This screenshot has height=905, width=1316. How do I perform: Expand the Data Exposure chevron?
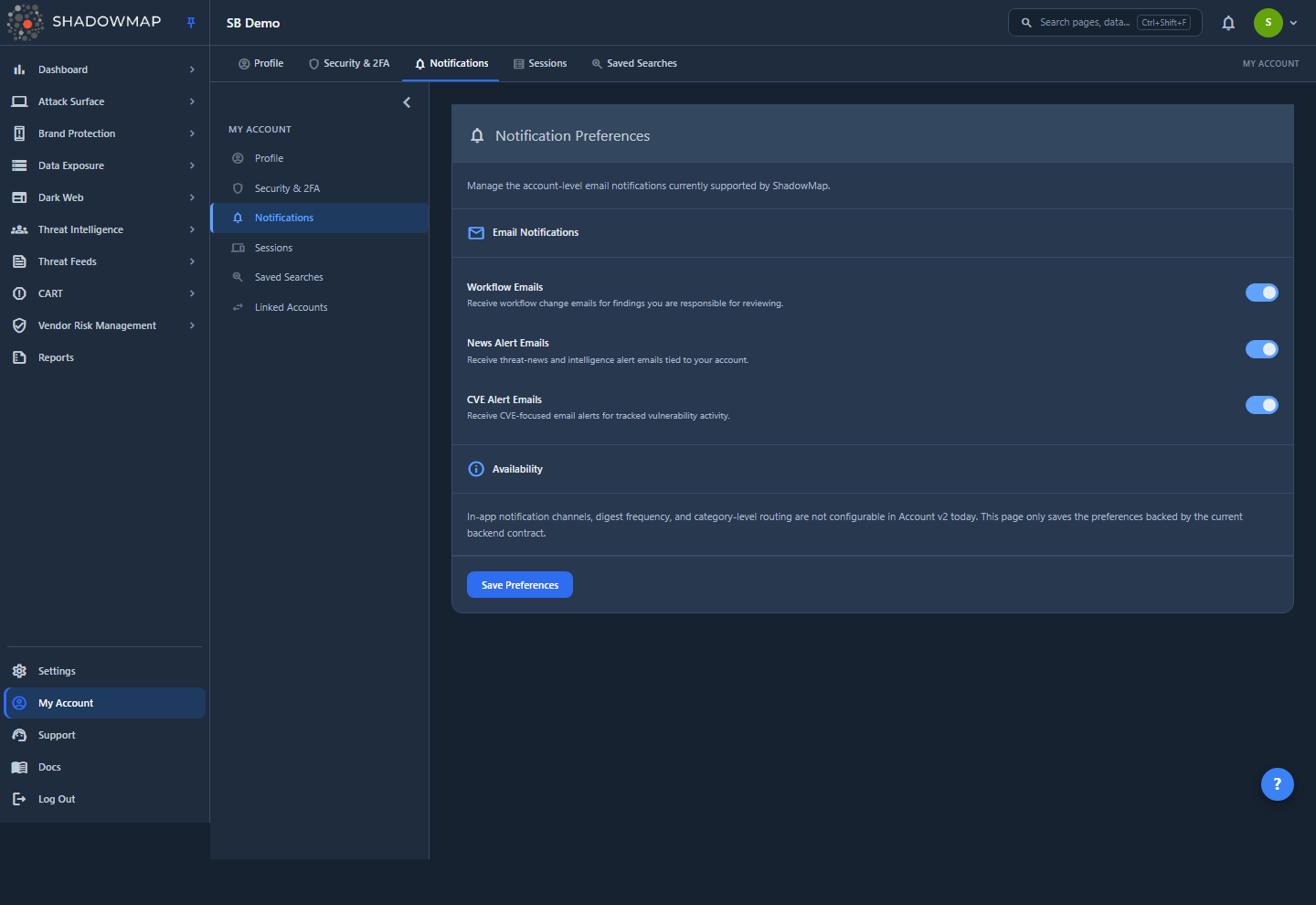click(x=192, y=165)
